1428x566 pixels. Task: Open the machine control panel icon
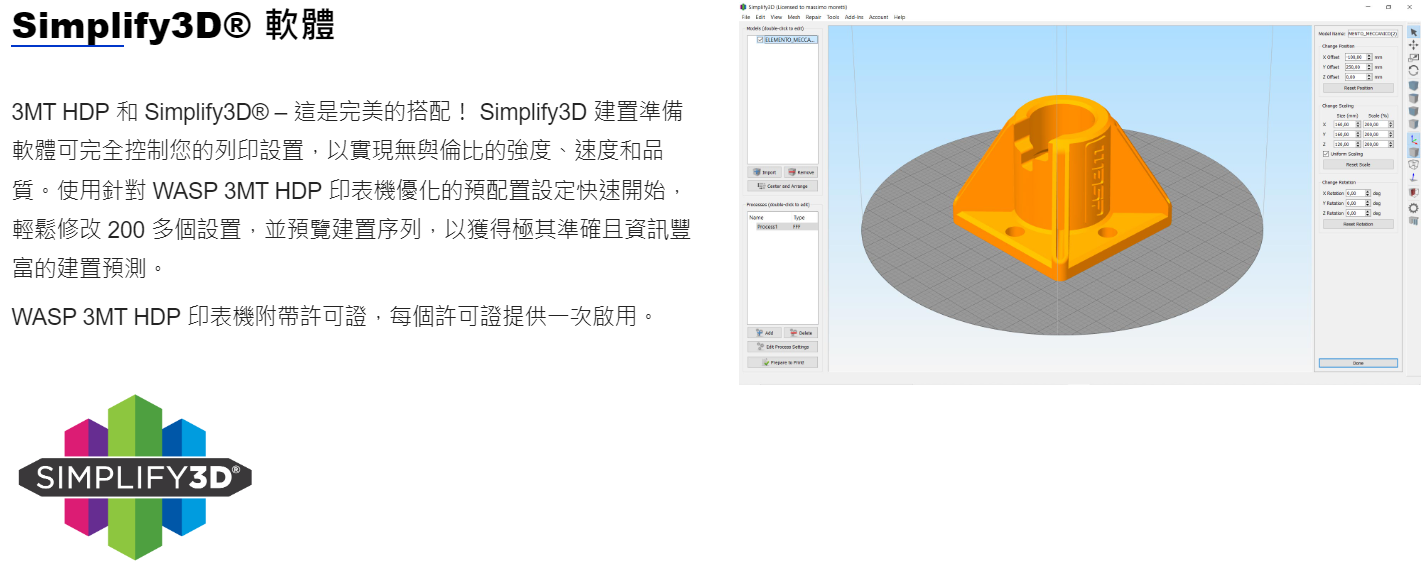[1413, 220]
